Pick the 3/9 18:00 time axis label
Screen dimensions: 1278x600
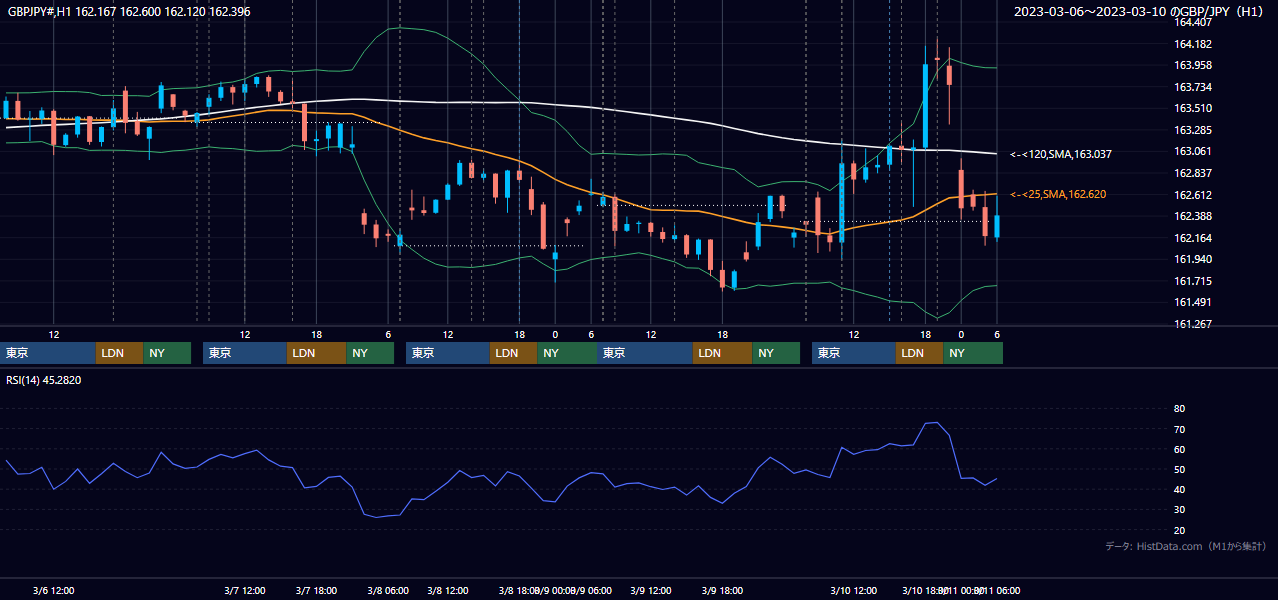(x=722, y=590)
